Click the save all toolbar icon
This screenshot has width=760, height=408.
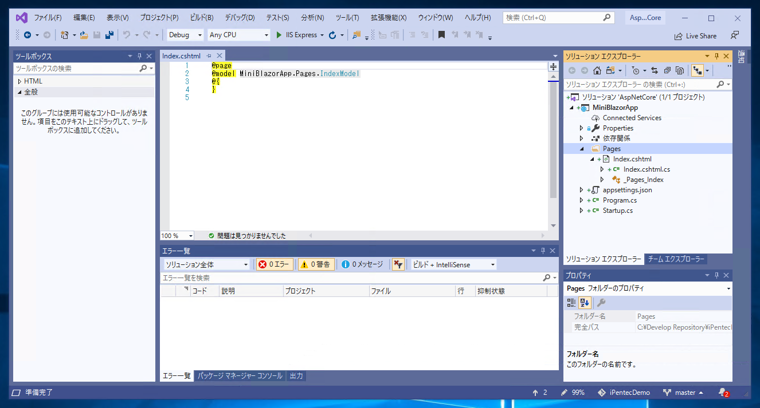[x=109, y=35]
